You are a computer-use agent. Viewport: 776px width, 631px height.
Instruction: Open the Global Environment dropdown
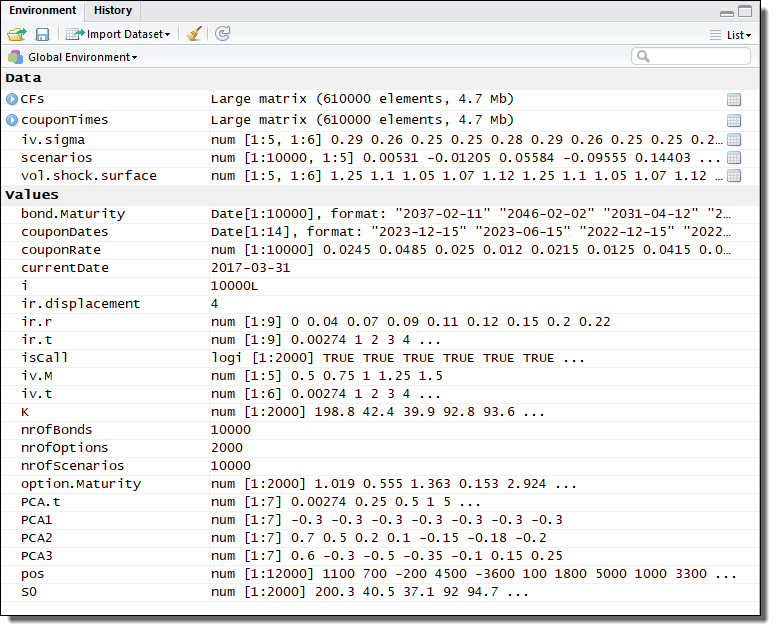[73, 57]
